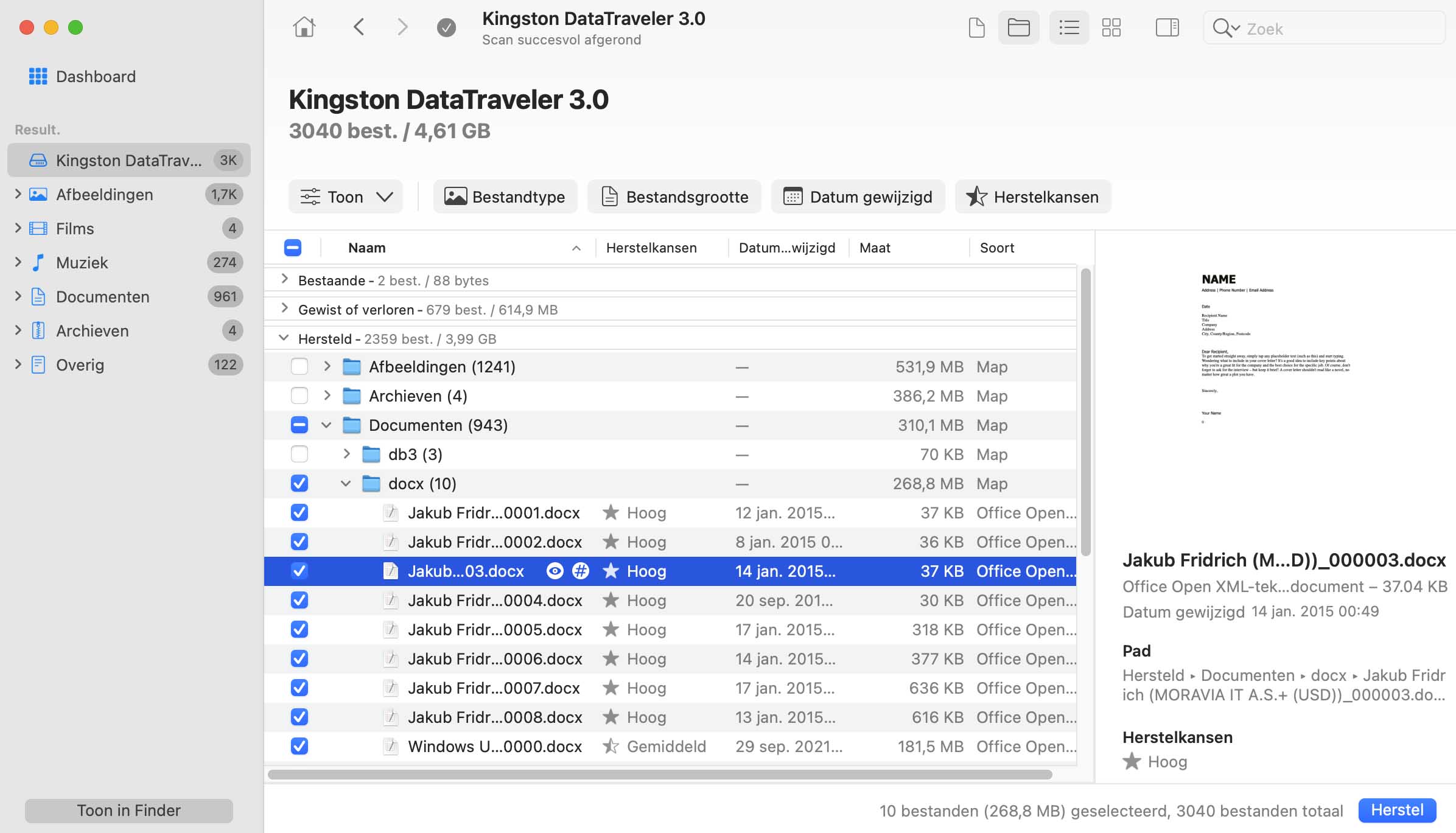Click the Herstel recover button
This screenshot has width=1456, height=833.
pyautogui.click(x=1397, y=810)
